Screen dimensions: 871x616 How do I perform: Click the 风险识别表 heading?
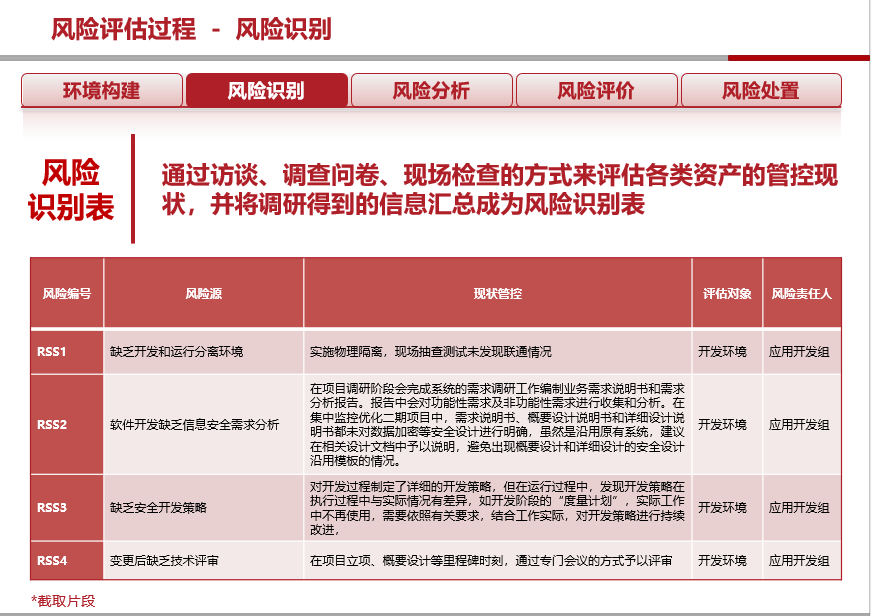click(71, 189)
